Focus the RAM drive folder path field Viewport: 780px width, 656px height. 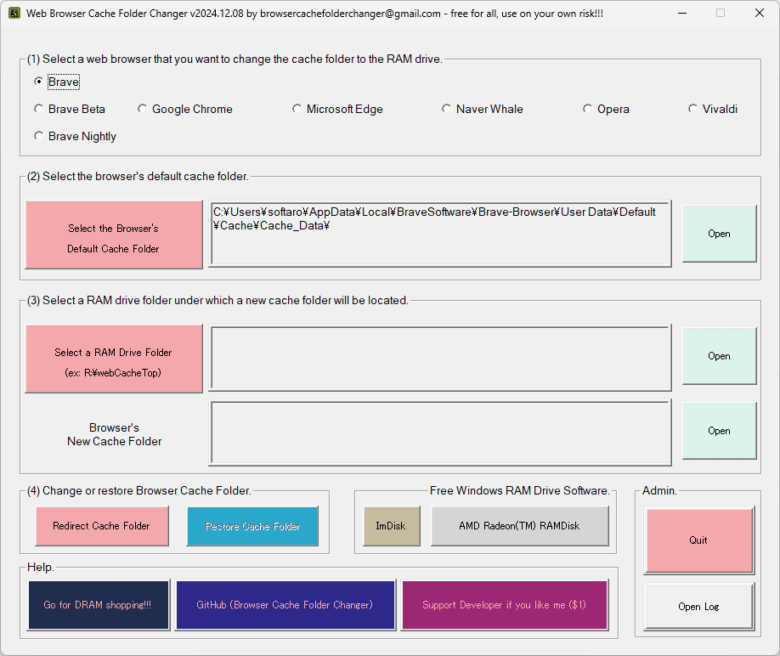(x=440, y=358)
